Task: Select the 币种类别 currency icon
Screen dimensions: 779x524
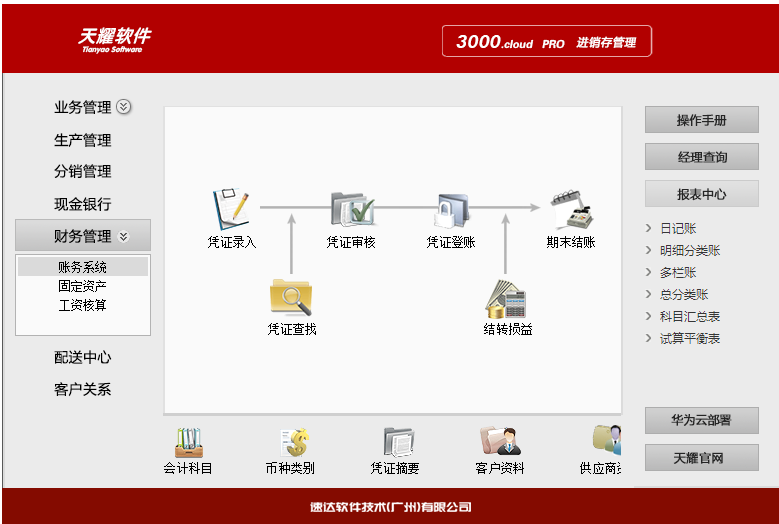Action: click(290, 442)
